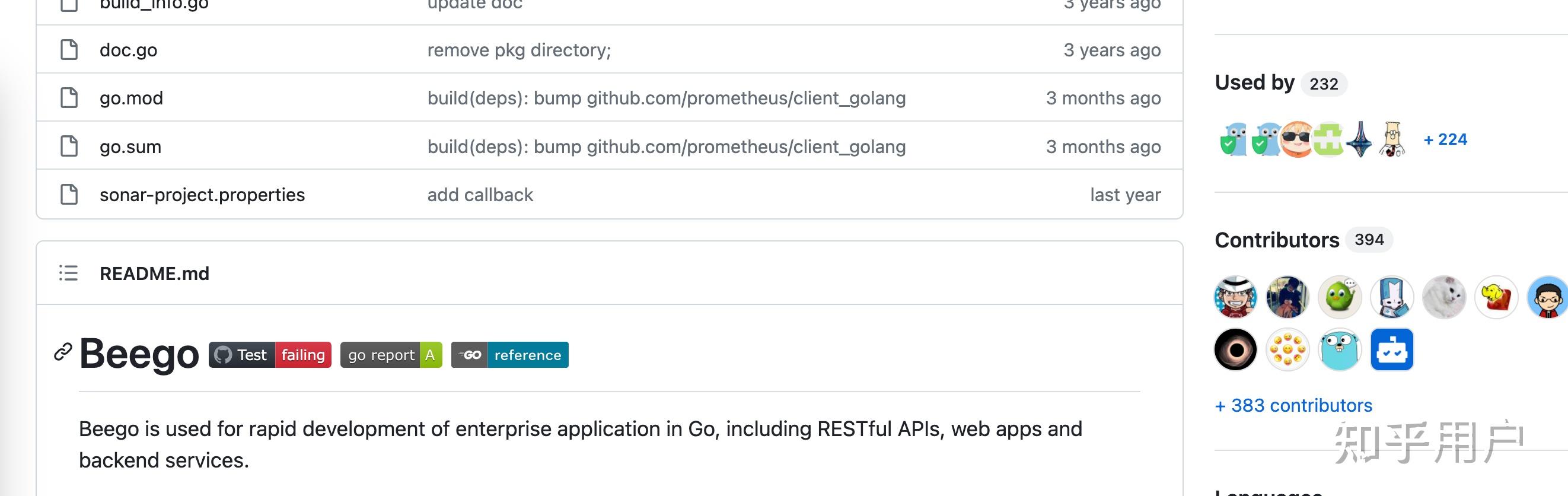Open the sunglasses-face user avatar in Used by
This screenshot has height=496, width=1568.
(x=1296, y=139)
